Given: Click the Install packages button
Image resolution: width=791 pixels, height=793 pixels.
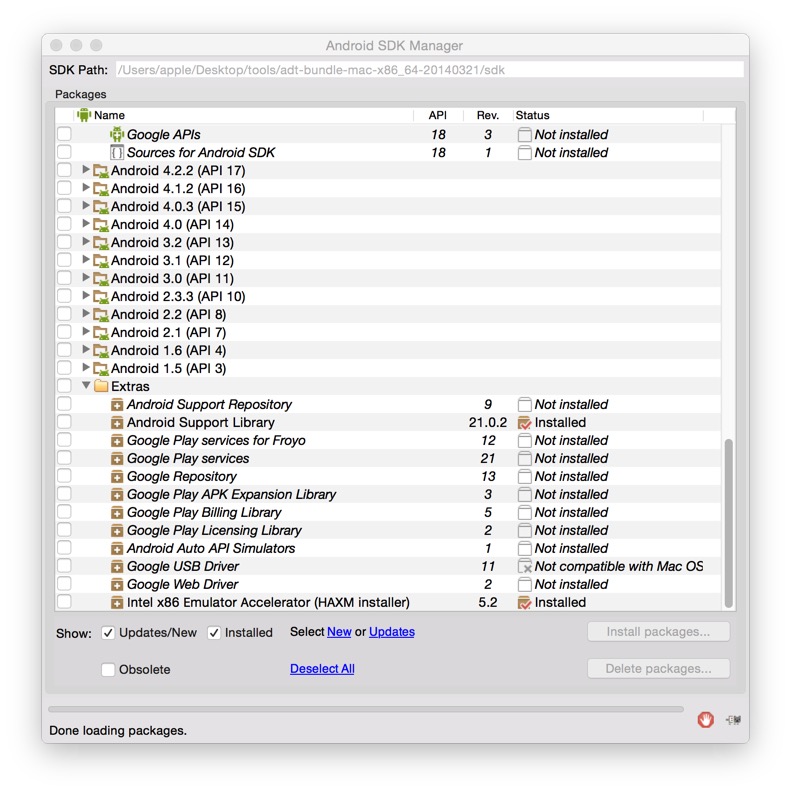Looking at the screenshot, I should click(658, 632).
